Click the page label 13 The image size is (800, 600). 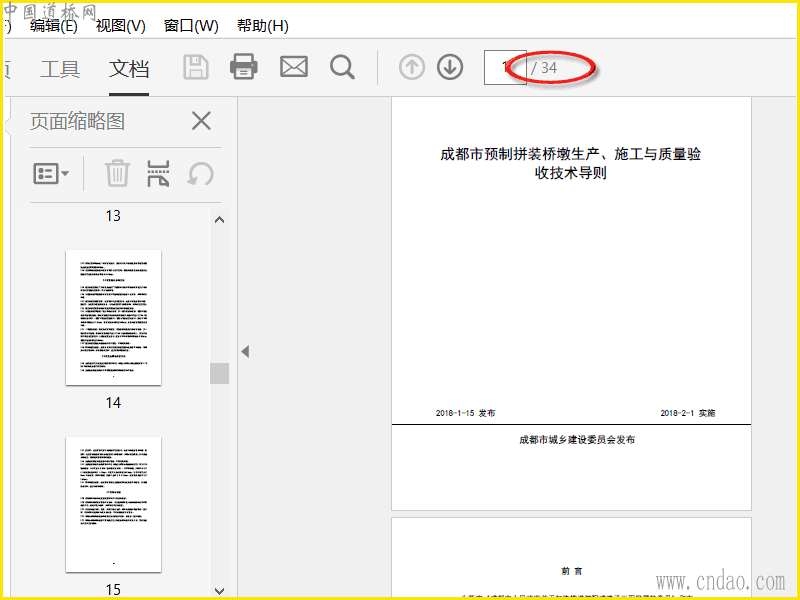(113, 216)
